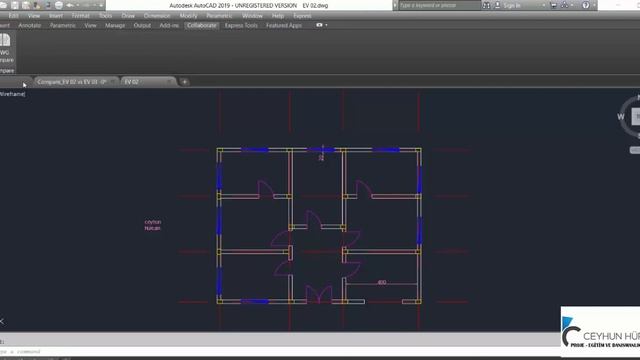The width and height of the screenshot is (640, 360).
Task: Switch to Featured Apps ribbon tab
Action: 284,25
